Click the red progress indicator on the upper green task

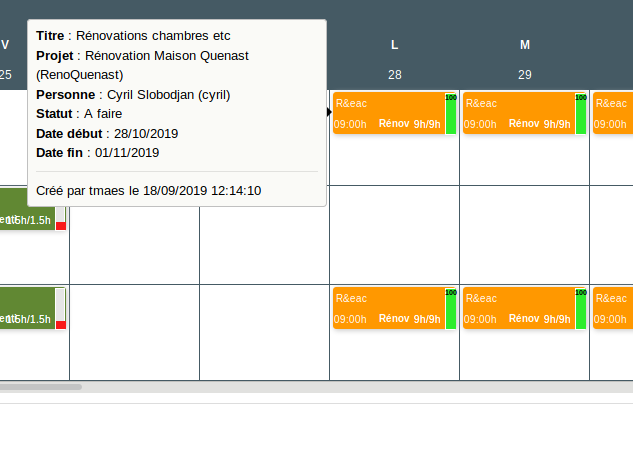(x=61, y=225)
